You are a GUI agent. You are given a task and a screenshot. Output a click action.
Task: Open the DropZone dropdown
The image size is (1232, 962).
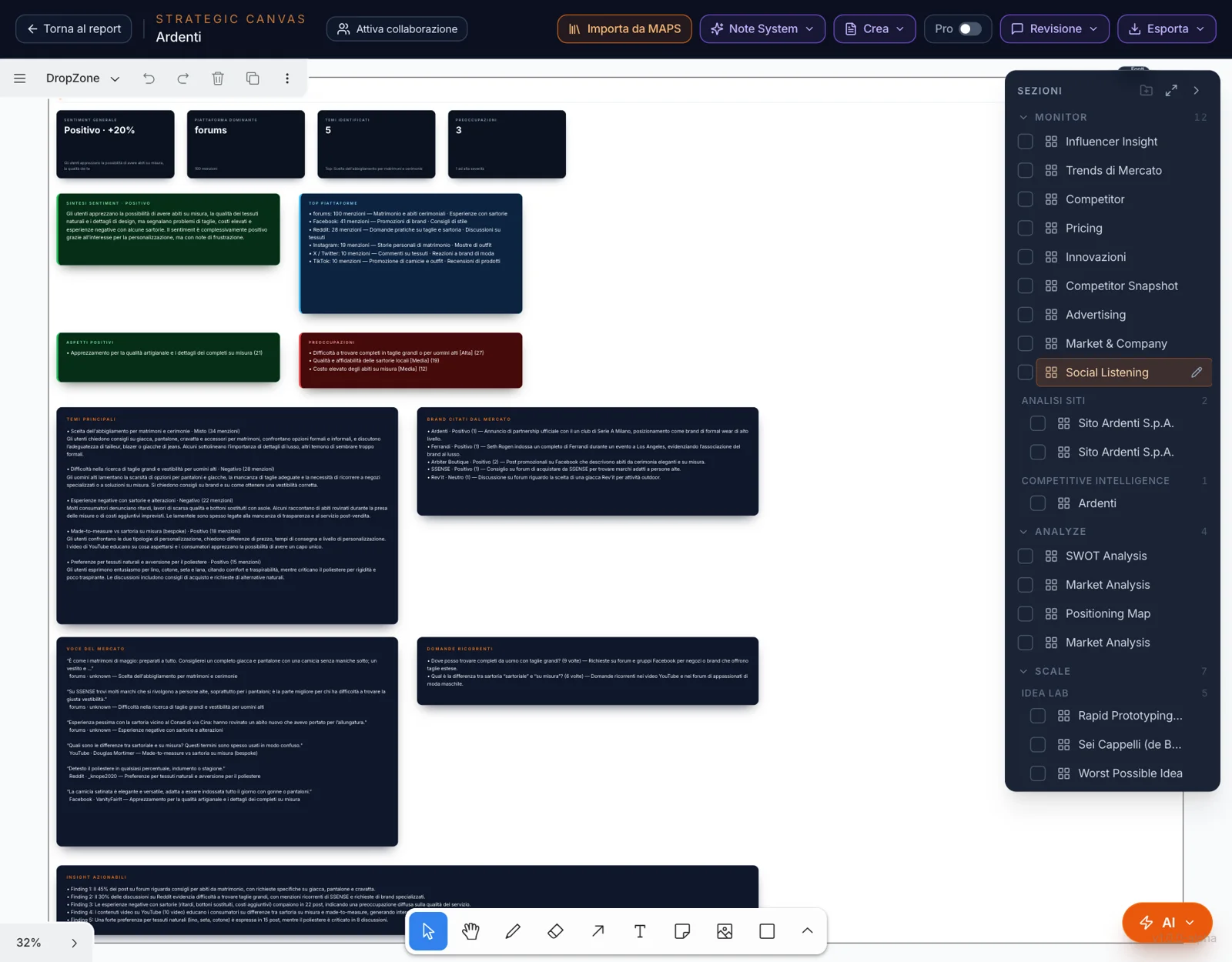point(82,78)
